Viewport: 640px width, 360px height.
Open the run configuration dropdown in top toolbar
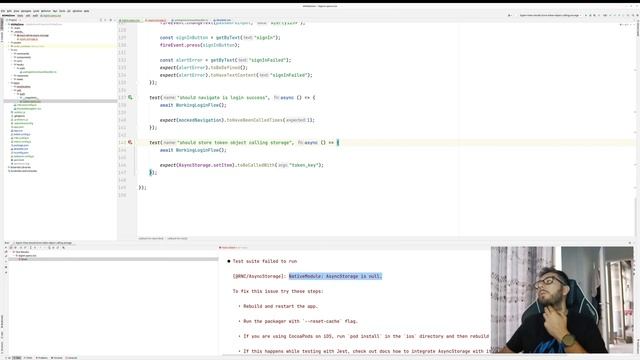point(549,16)
